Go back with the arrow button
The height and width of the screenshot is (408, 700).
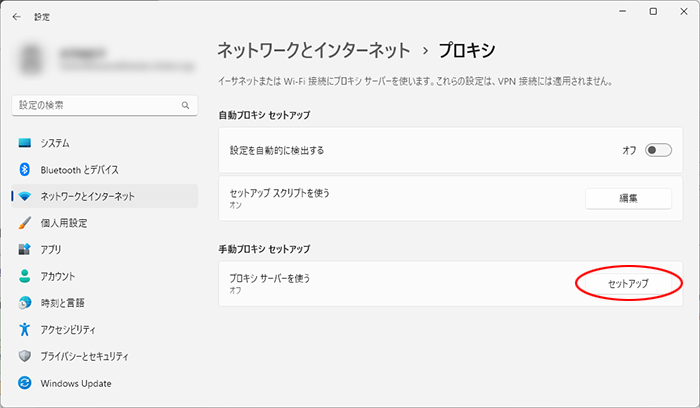point(16,17)
